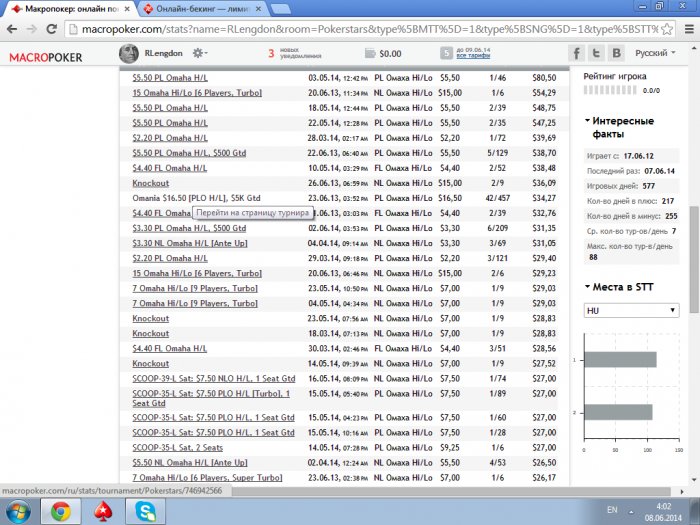Switch to the Онлайн-бекинг tab

pos(201,8)
